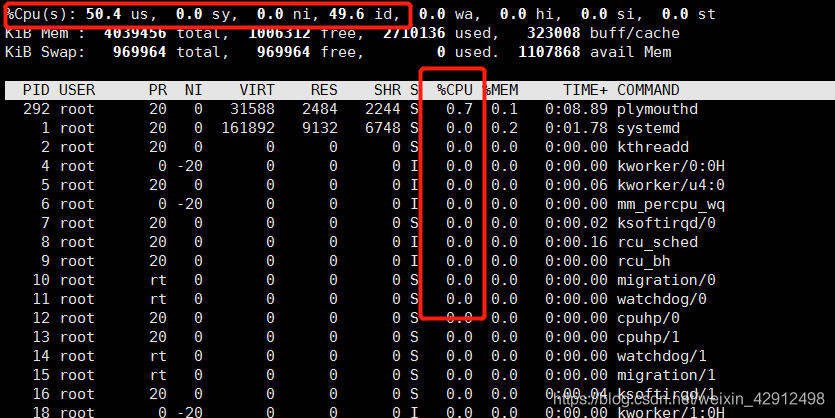The width and height of the screenshot is (835, 418).
Task: Click PID 16 in process list
Action: pyautogui.click(x=41, y=394)
